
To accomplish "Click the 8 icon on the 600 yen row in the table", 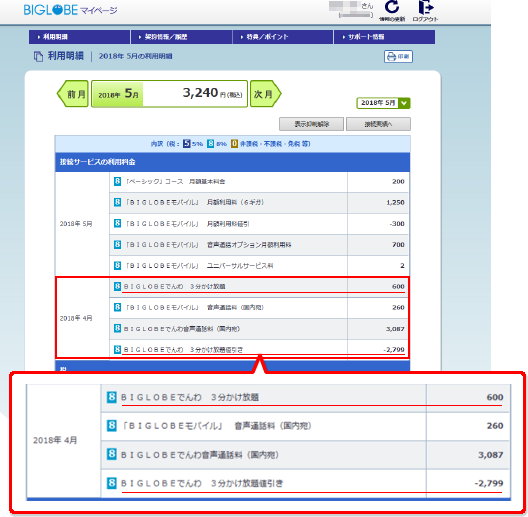I will pos(117,286).
